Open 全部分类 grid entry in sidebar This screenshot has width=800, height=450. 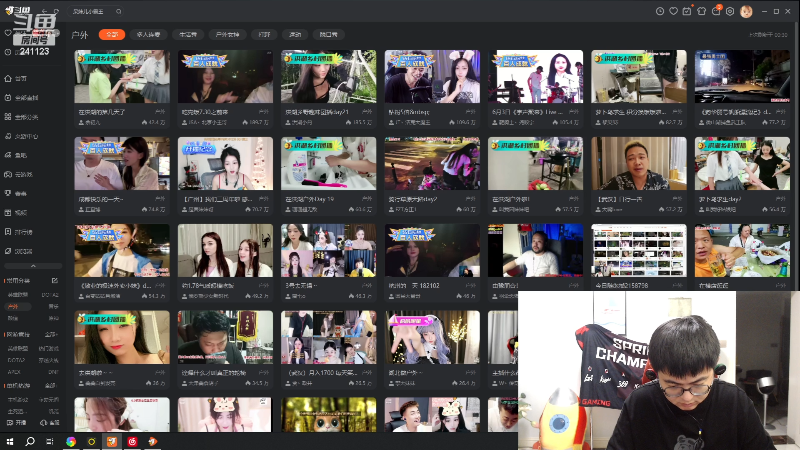tap(21, 117)
